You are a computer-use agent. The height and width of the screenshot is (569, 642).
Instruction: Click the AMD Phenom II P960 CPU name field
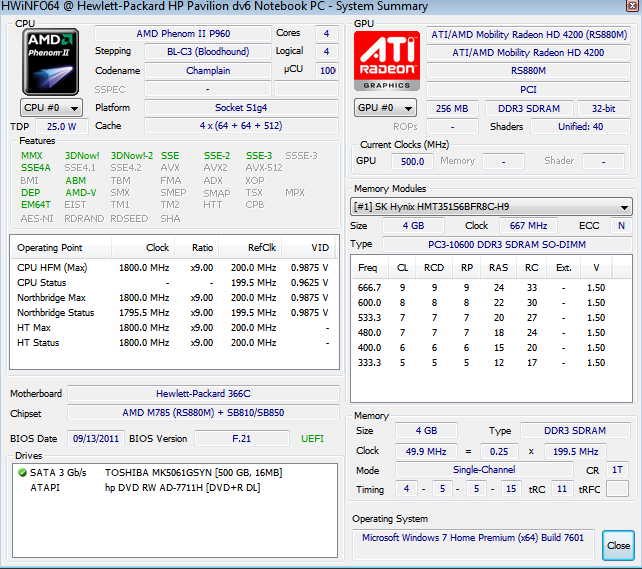coord(183,34)
